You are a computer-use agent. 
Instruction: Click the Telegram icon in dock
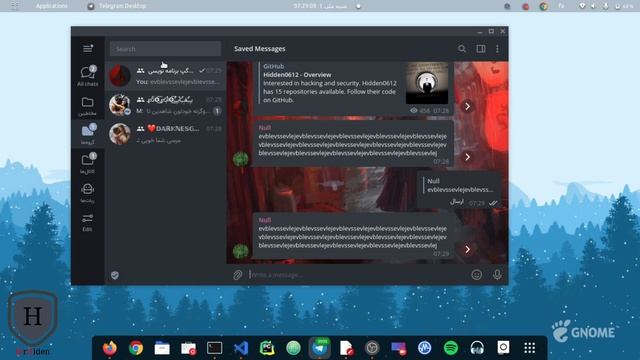pyautogui.click(x=320, y=348)
